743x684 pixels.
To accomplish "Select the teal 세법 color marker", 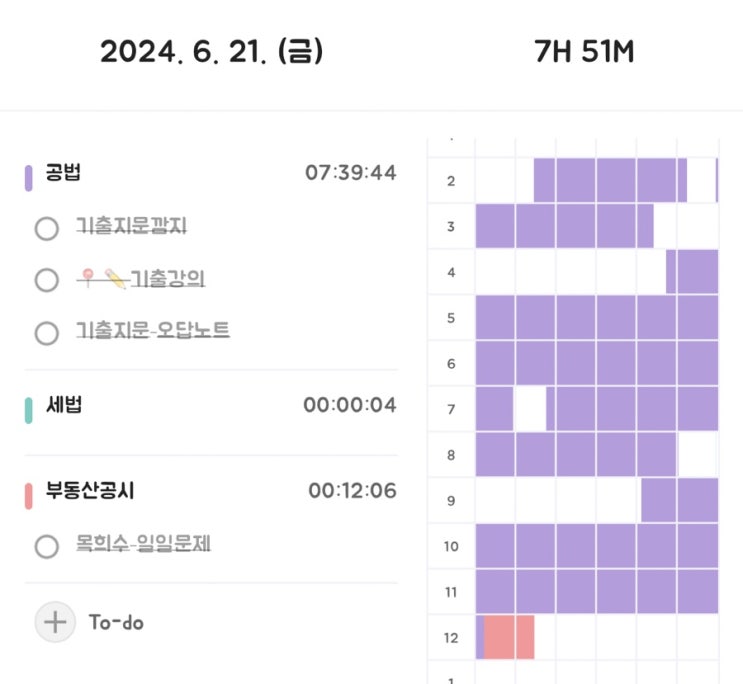I will [x=29, y=409].
